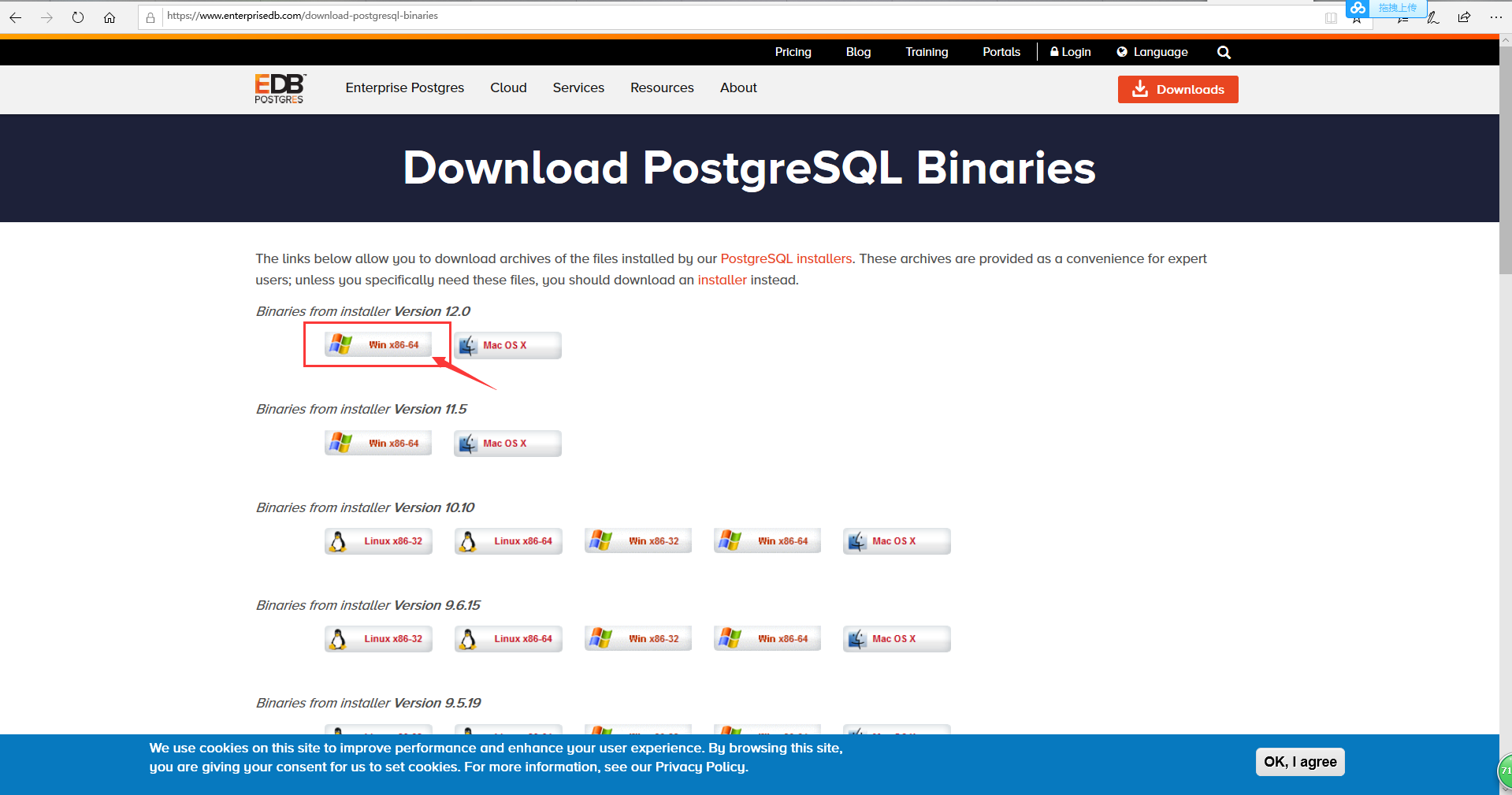
Task: Go back to the previous page
Action: point(16,17)
